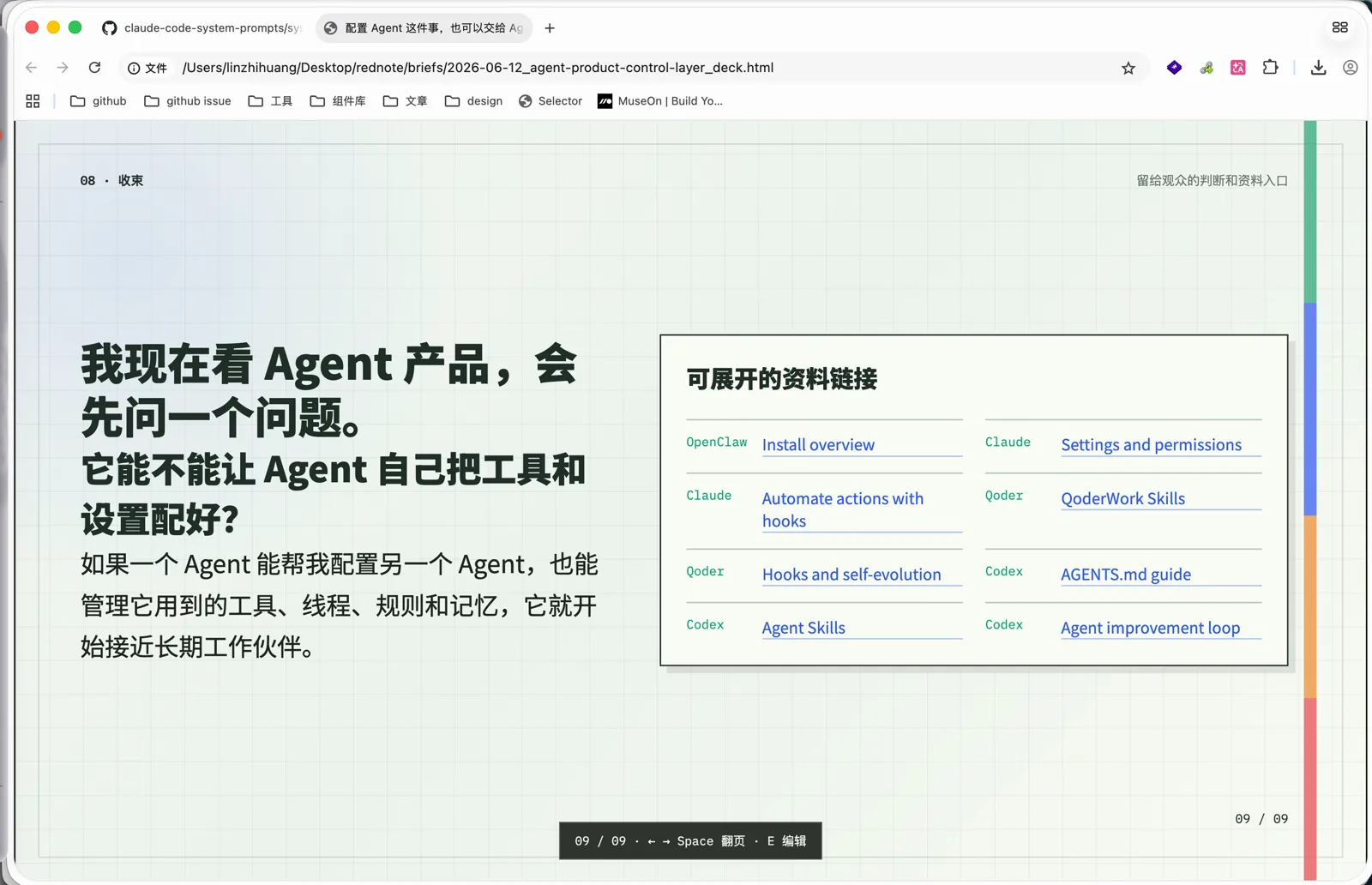Open the 组件库 bookmarks folder

coord(338,101)
